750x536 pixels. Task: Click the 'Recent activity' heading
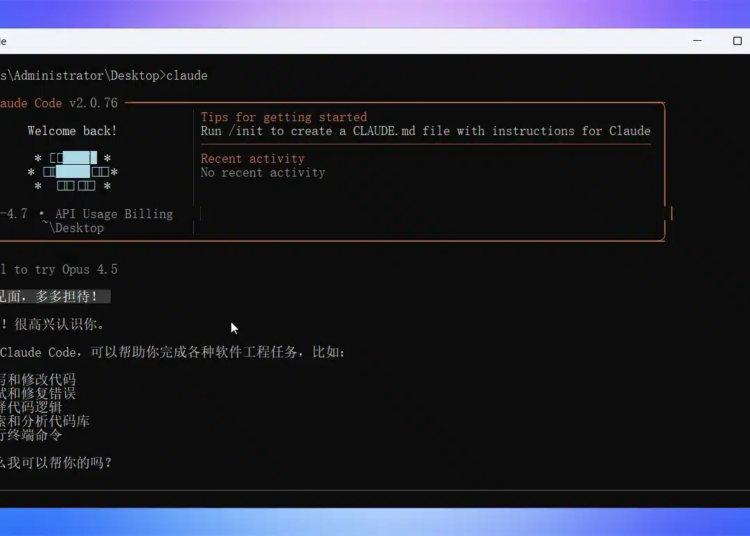coord(253,159)
